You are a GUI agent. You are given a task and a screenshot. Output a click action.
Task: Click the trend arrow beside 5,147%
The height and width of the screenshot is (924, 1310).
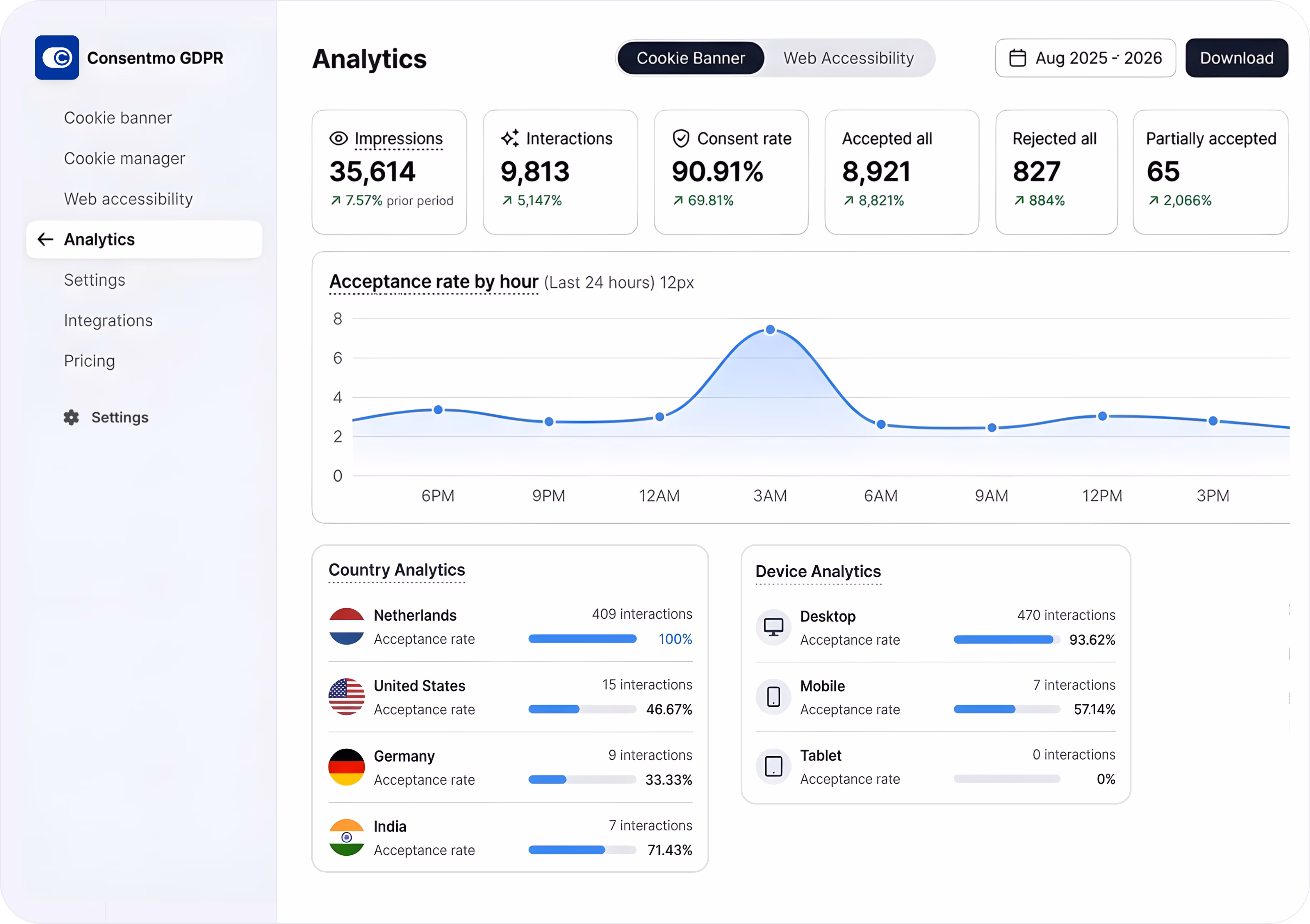507,200
